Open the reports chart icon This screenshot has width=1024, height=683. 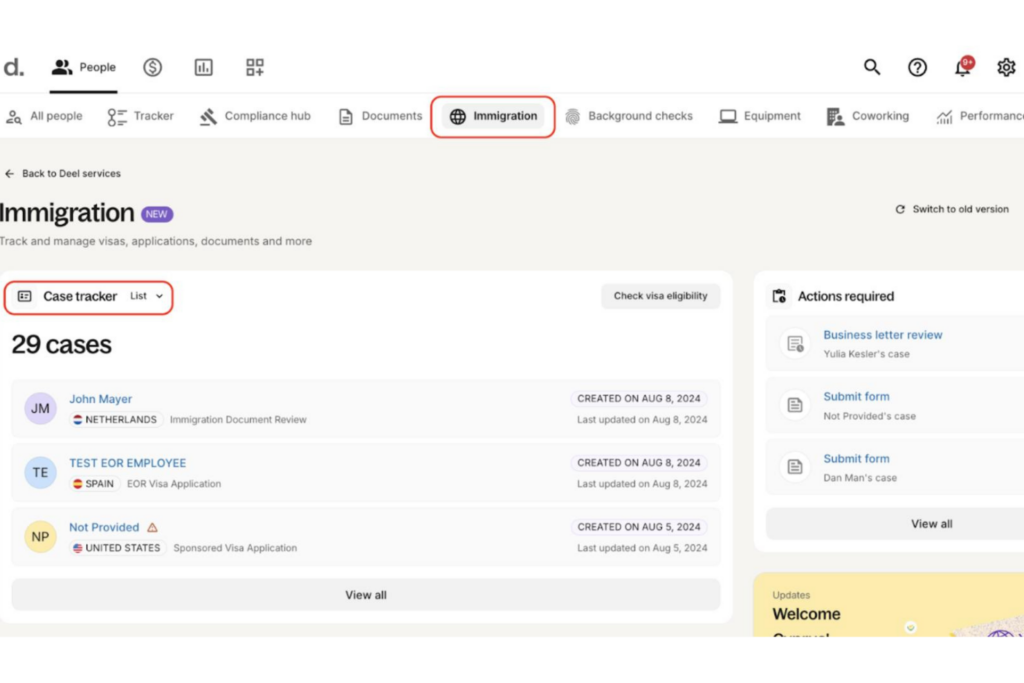[204, 67]
